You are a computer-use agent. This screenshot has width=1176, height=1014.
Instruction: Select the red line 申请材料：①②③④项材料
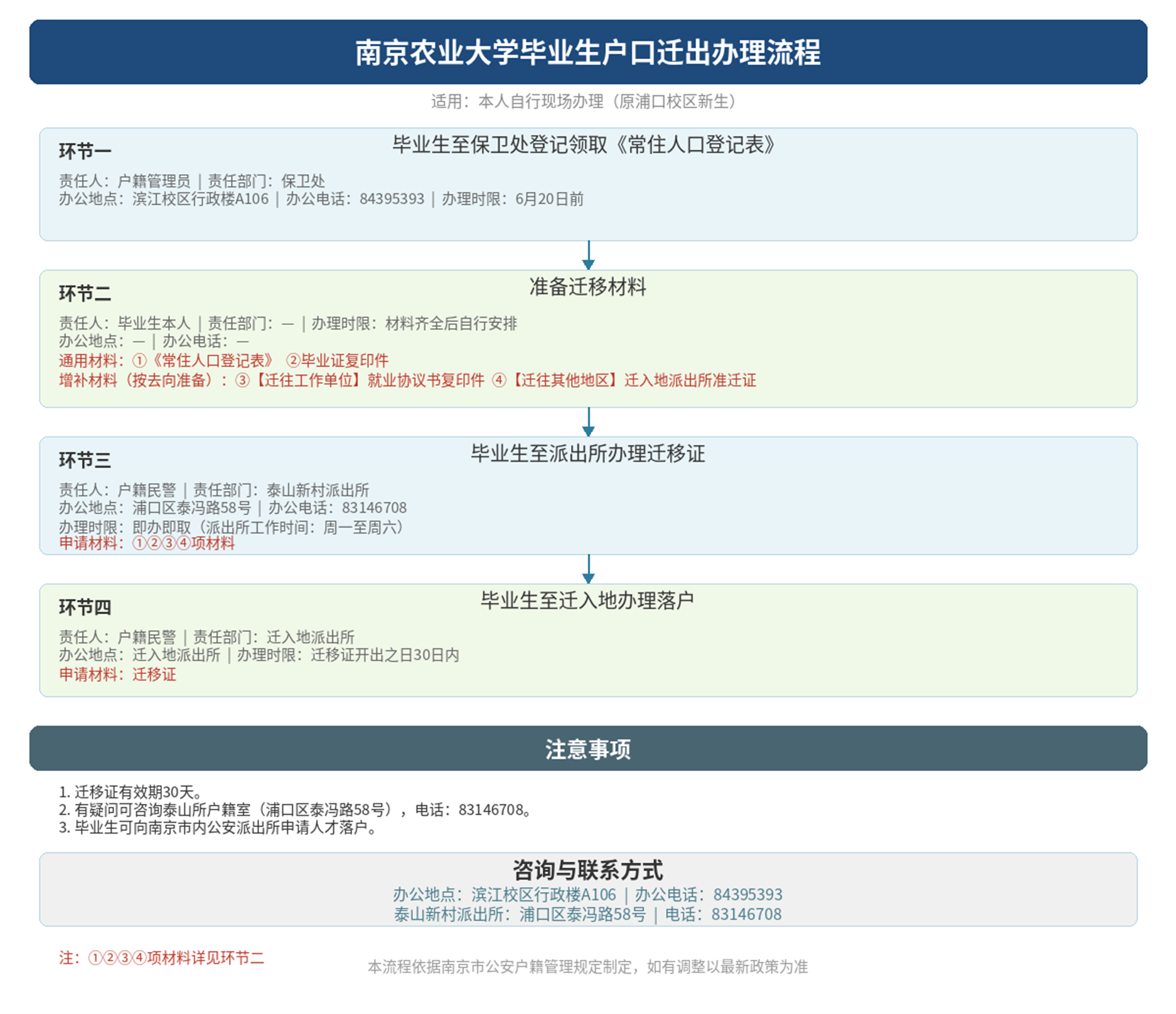click(147, 543)
